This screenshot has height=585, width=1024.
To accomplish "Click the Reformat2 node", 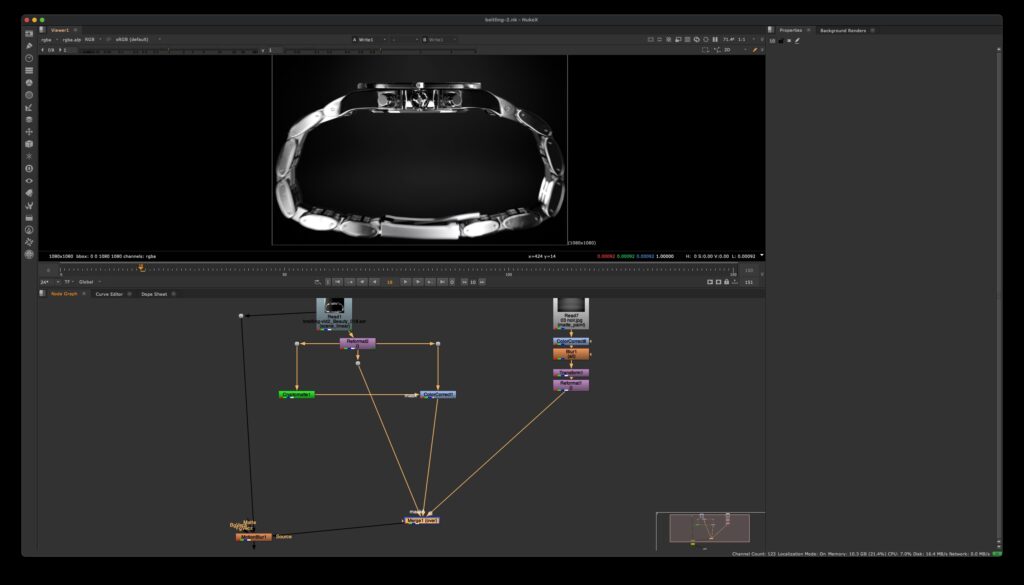I will tap(357, 342).
